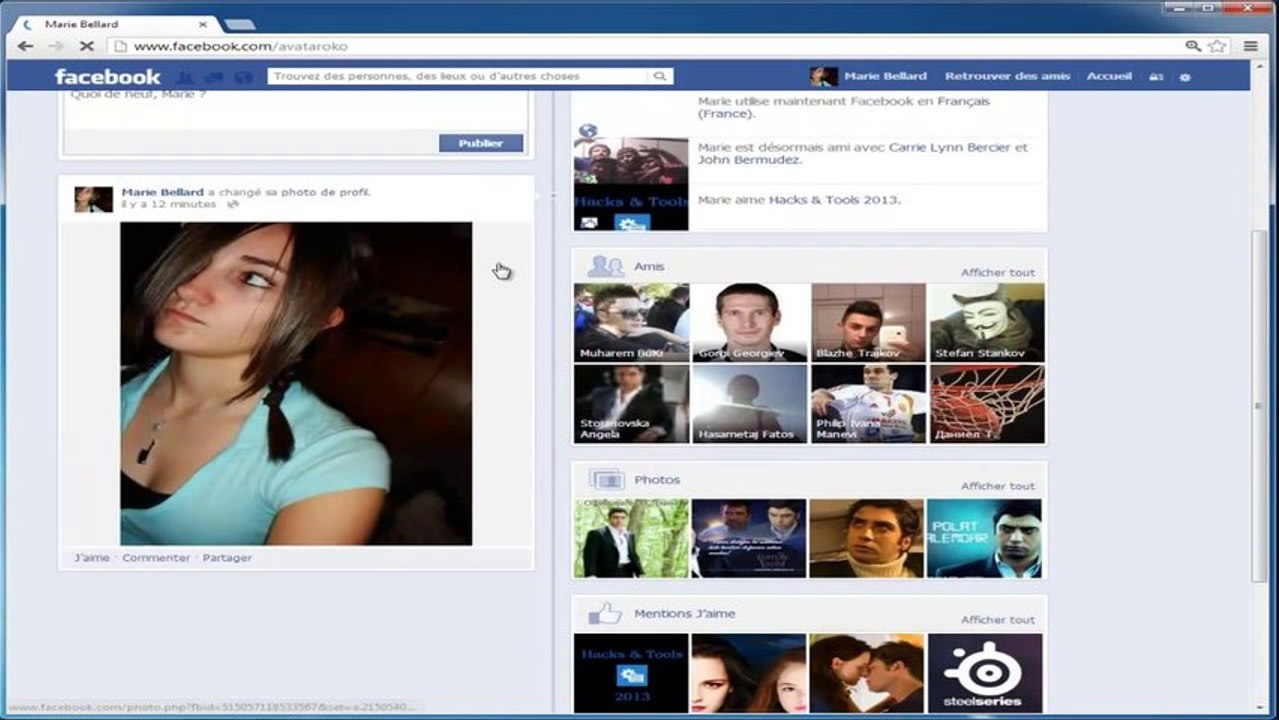1279x720 pixels.
Task: Open friend Muharem Buki thumbnail
Action: coord(631,322)
